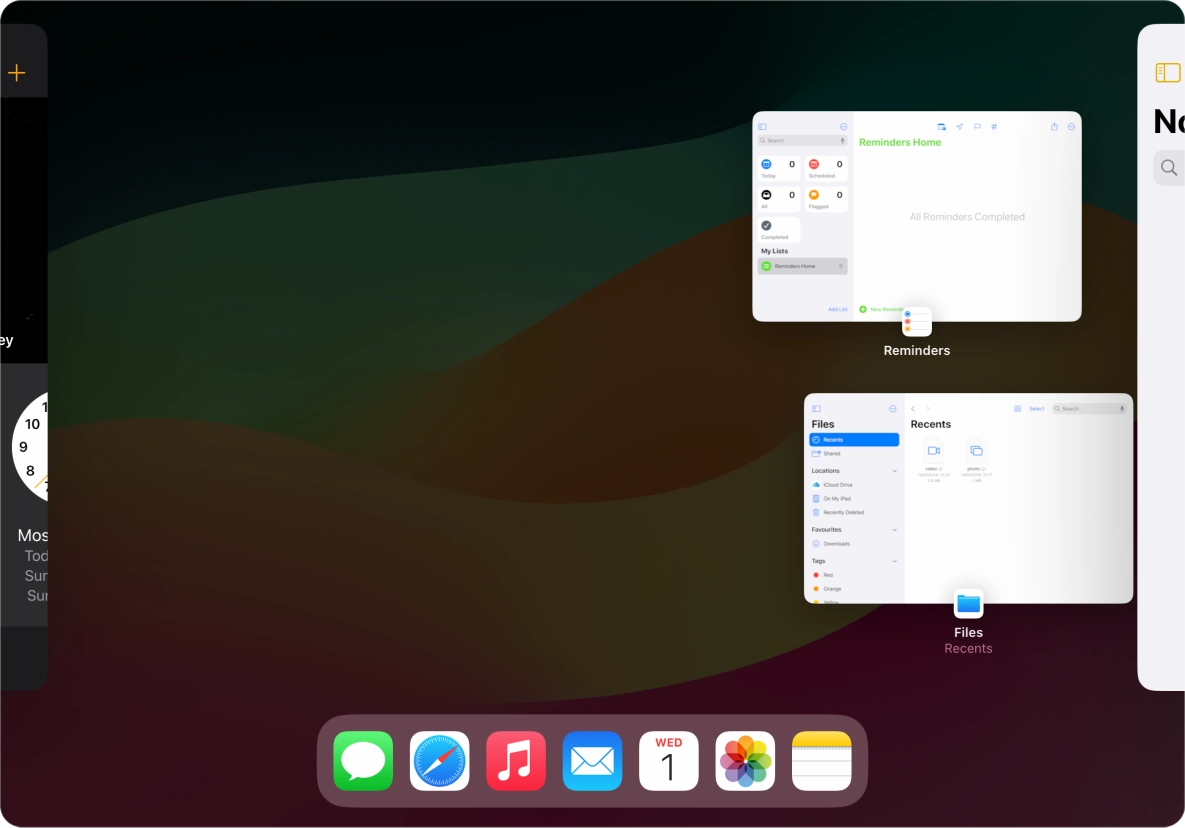This screenshot has width=1185, height=828.
Task: Select Shared in the Files sidebar
Action: [x=831, y=454]
